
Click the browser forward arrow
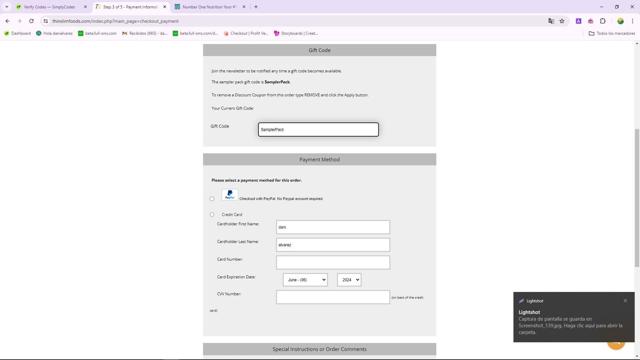(19, 21)
